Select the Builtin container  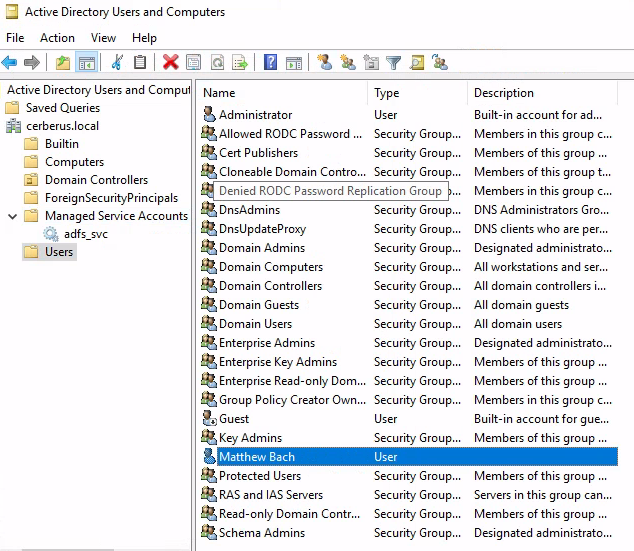(62, 144)
